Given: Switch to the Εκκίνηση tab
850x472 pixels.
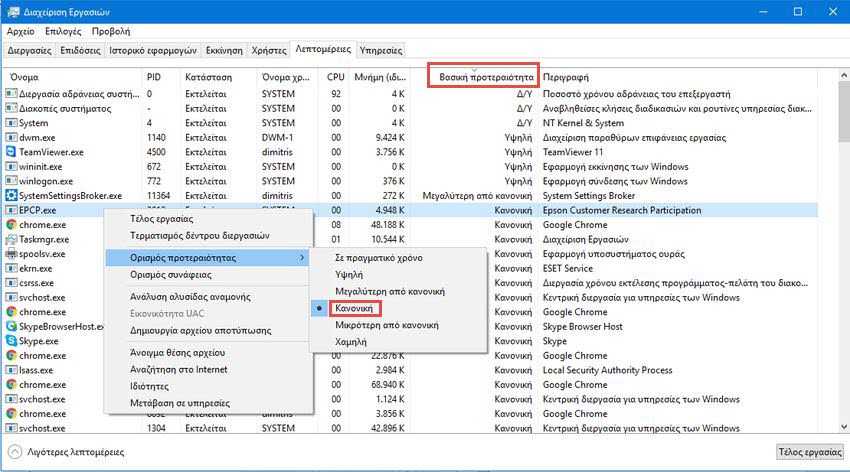Looking at the screenshot, I should (x=224, y=50).
